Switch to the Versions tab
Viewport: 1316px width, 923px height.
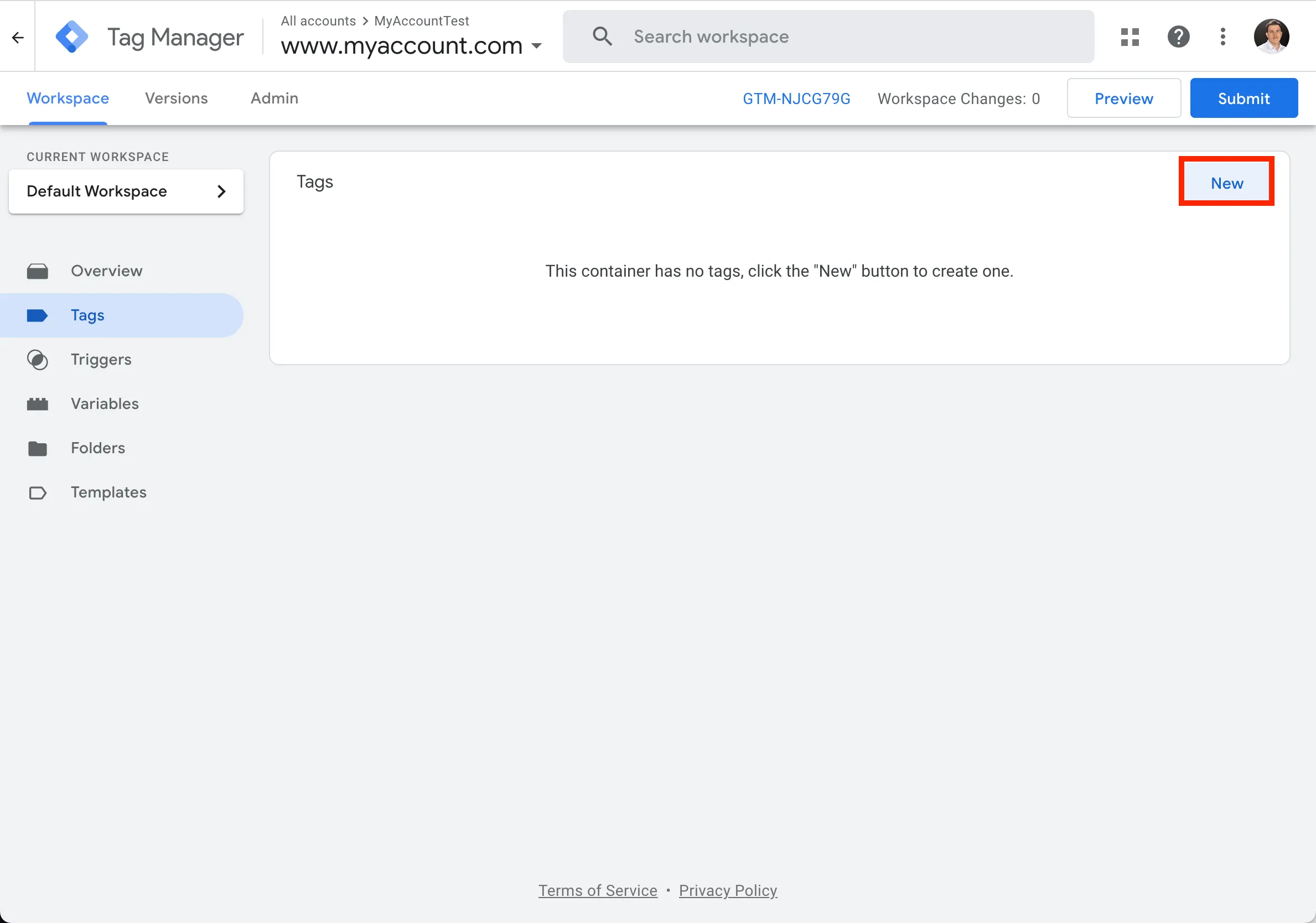[176, 98]
